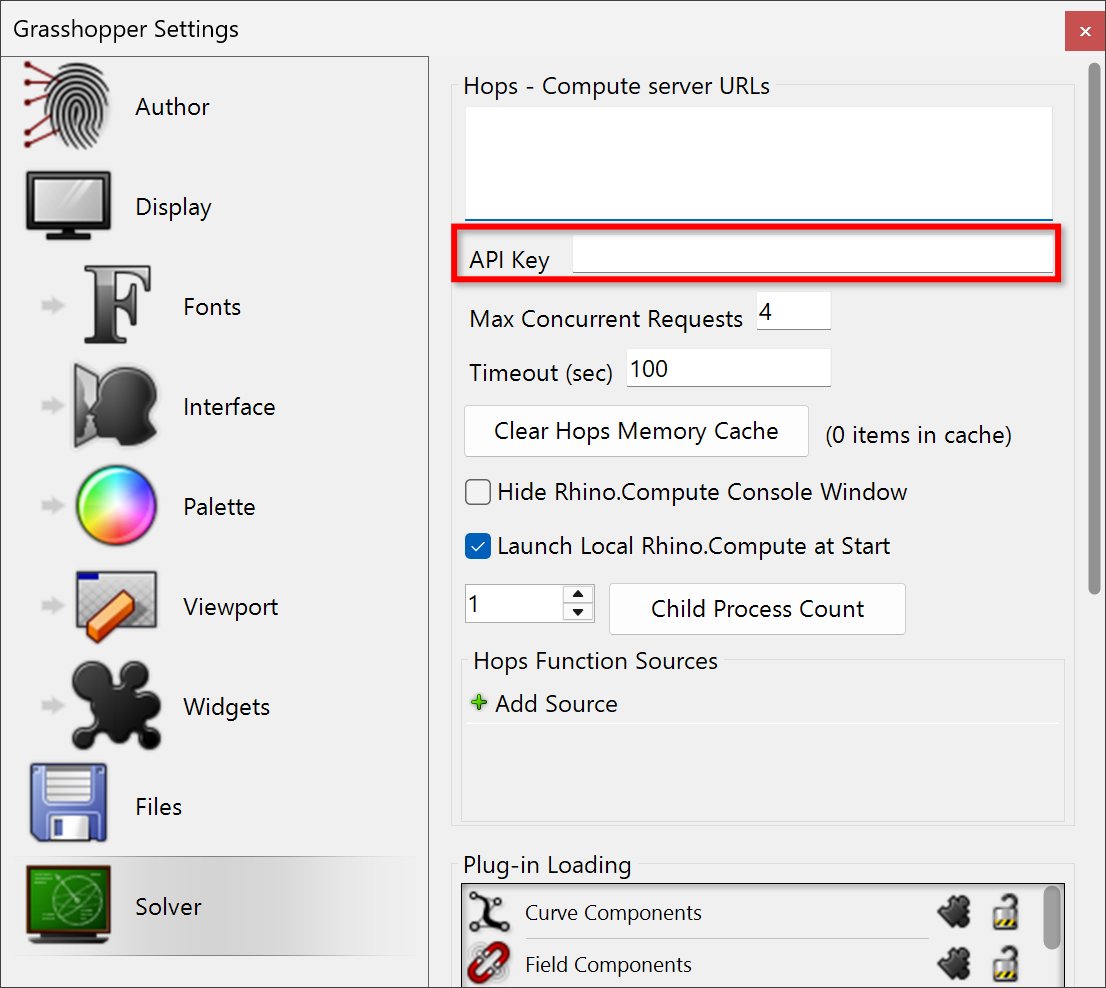This screenshot has height=988, width=1106.
Task: Open the Widgets splat icon
Action: coord(116,707)
